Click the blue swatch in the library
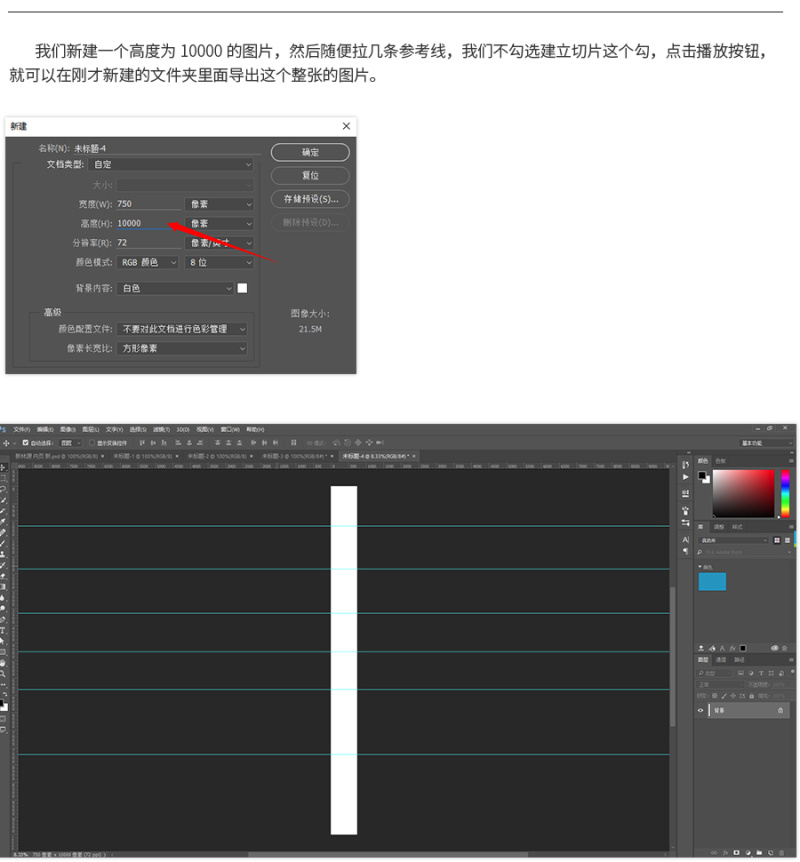This screenshot has height=862, width=800. 712,581
